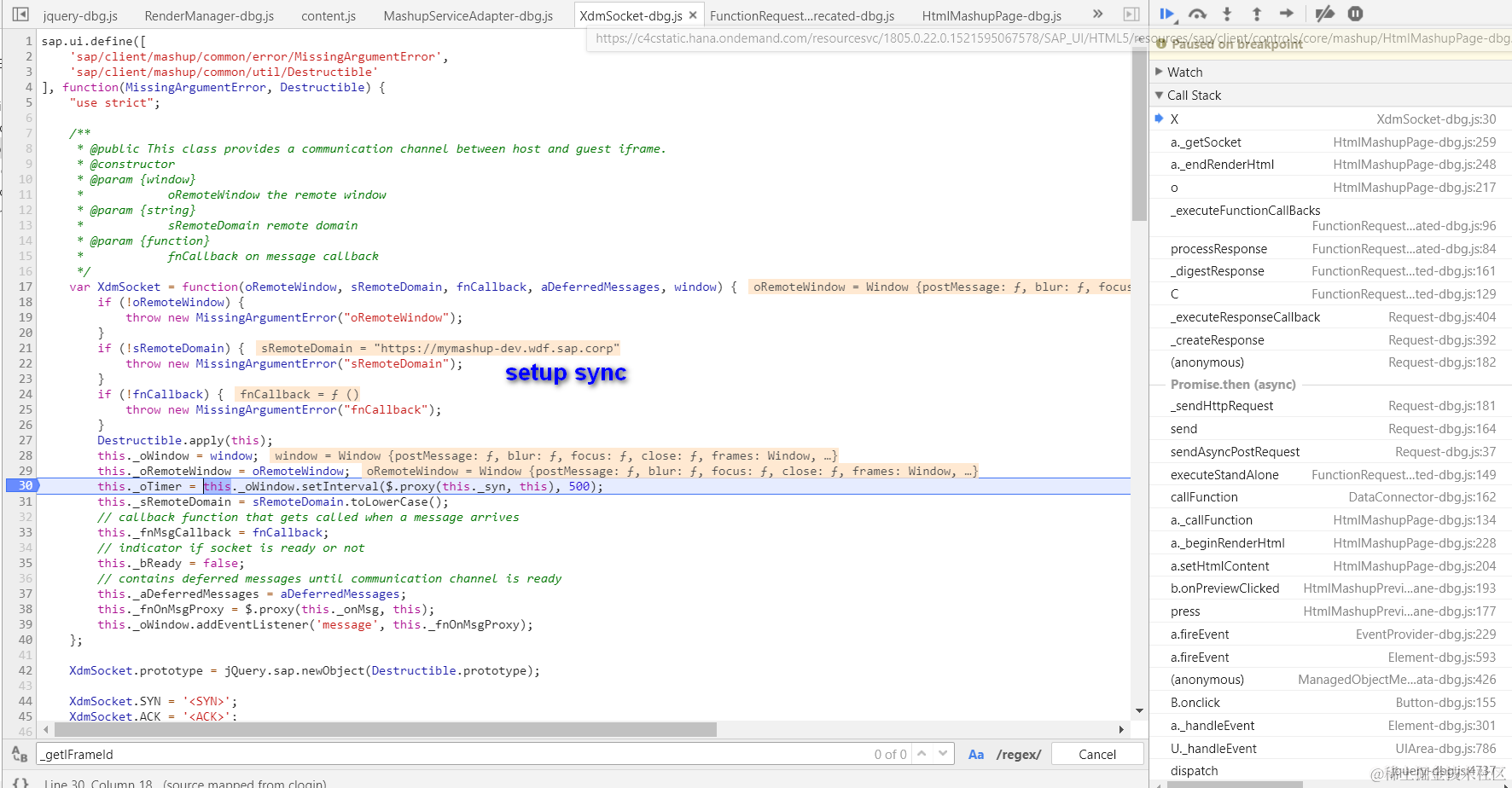Select the _digestResponse stack frame
1512x788 pixels.
coord(1331,271)
